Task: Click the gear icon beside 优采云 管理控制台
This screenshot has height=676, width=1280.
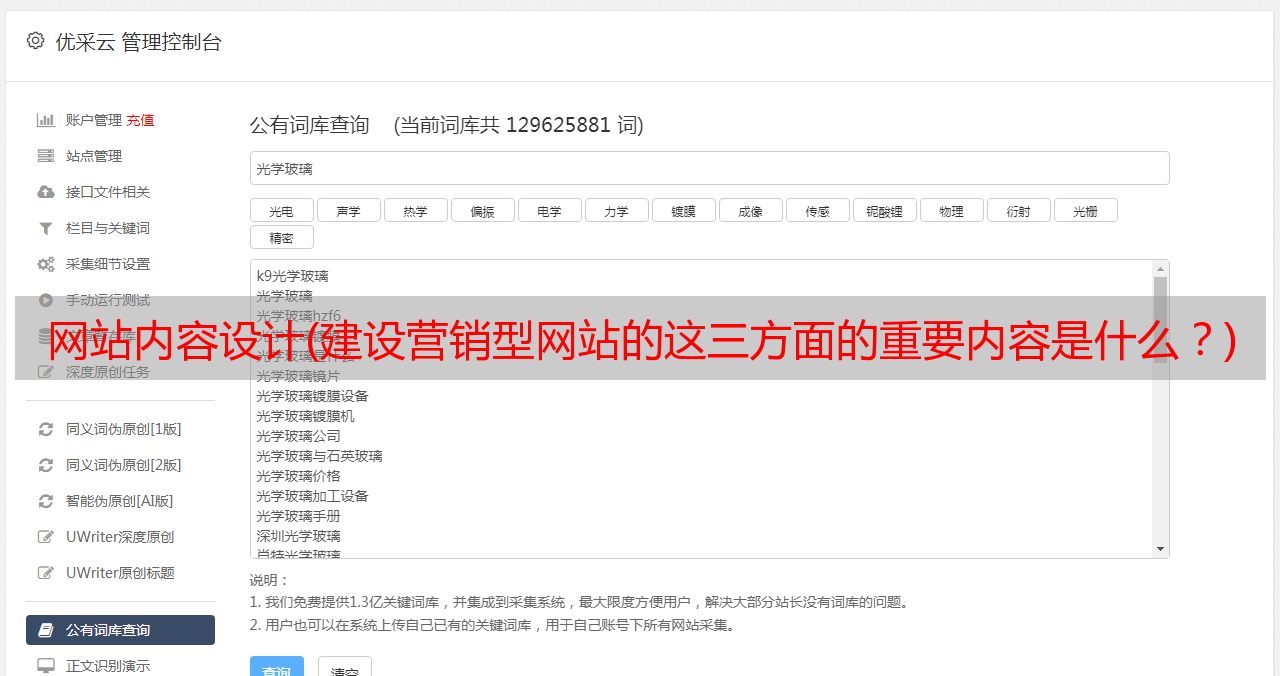Action: (36, 41)
